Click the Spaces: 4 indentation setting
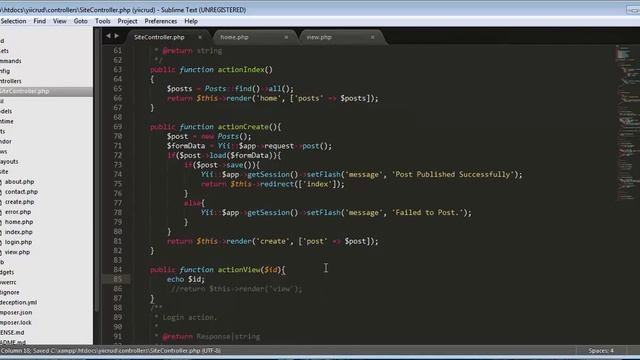 (601, 351)
